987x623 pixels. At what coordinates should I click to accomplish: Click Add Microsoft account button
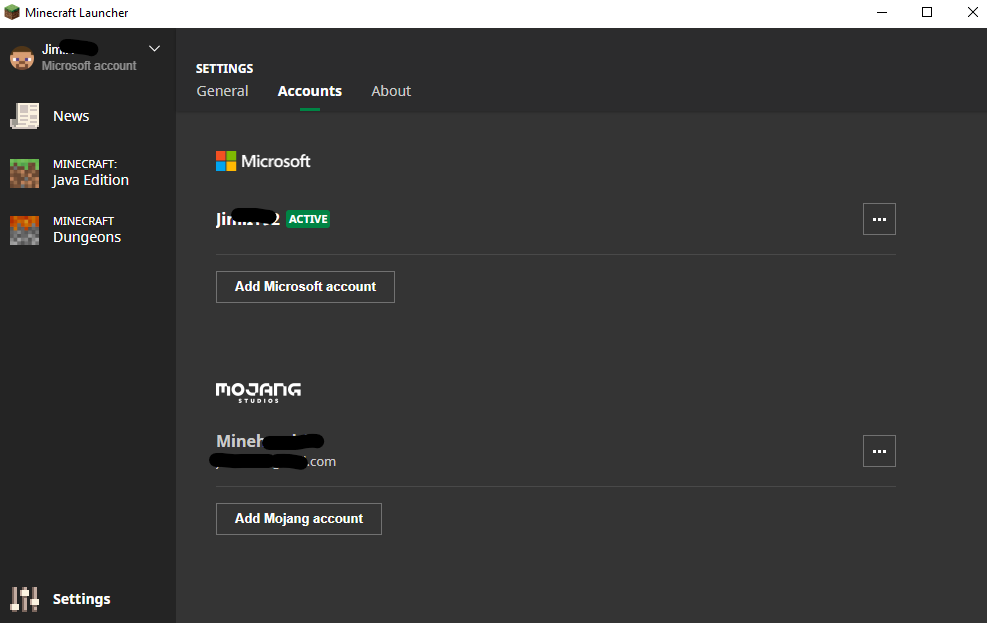click(305, 287)
